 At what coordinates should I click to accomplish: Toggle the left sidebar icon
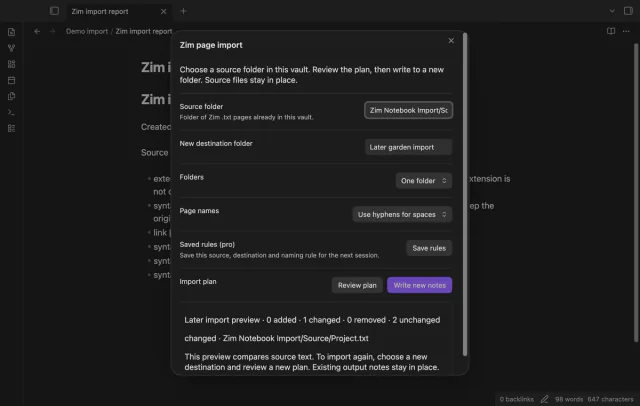click(x=54, y=11)
